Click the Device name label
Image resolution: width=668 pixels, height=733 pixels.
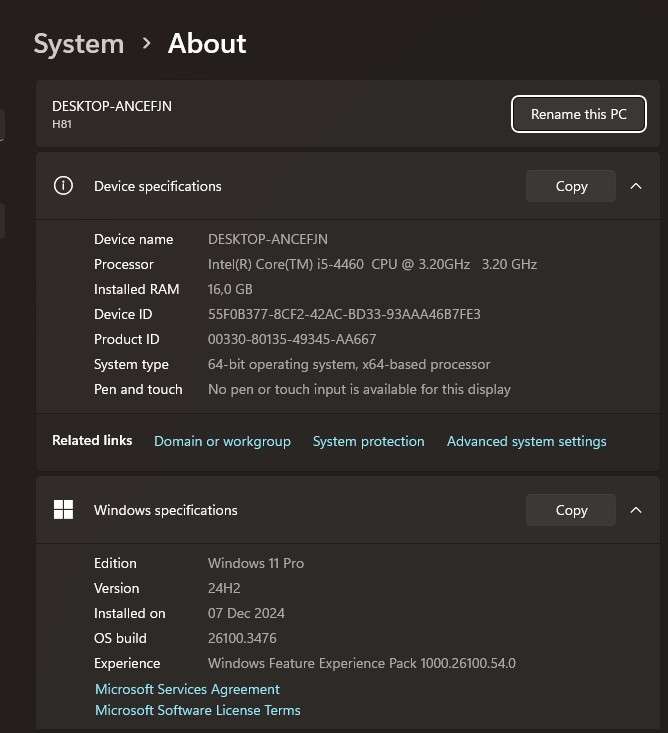(133, 239)
